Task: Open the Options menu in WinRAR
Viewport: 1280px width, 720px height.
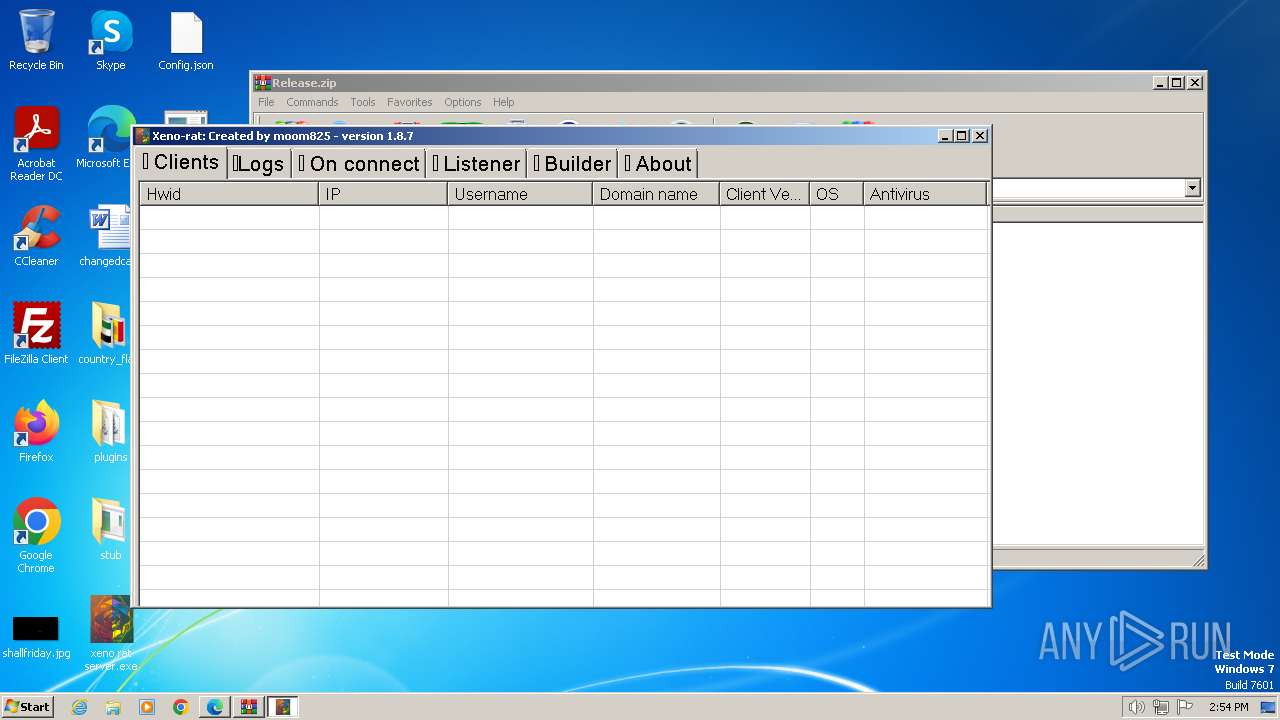Action: click(x=463, y=102)
